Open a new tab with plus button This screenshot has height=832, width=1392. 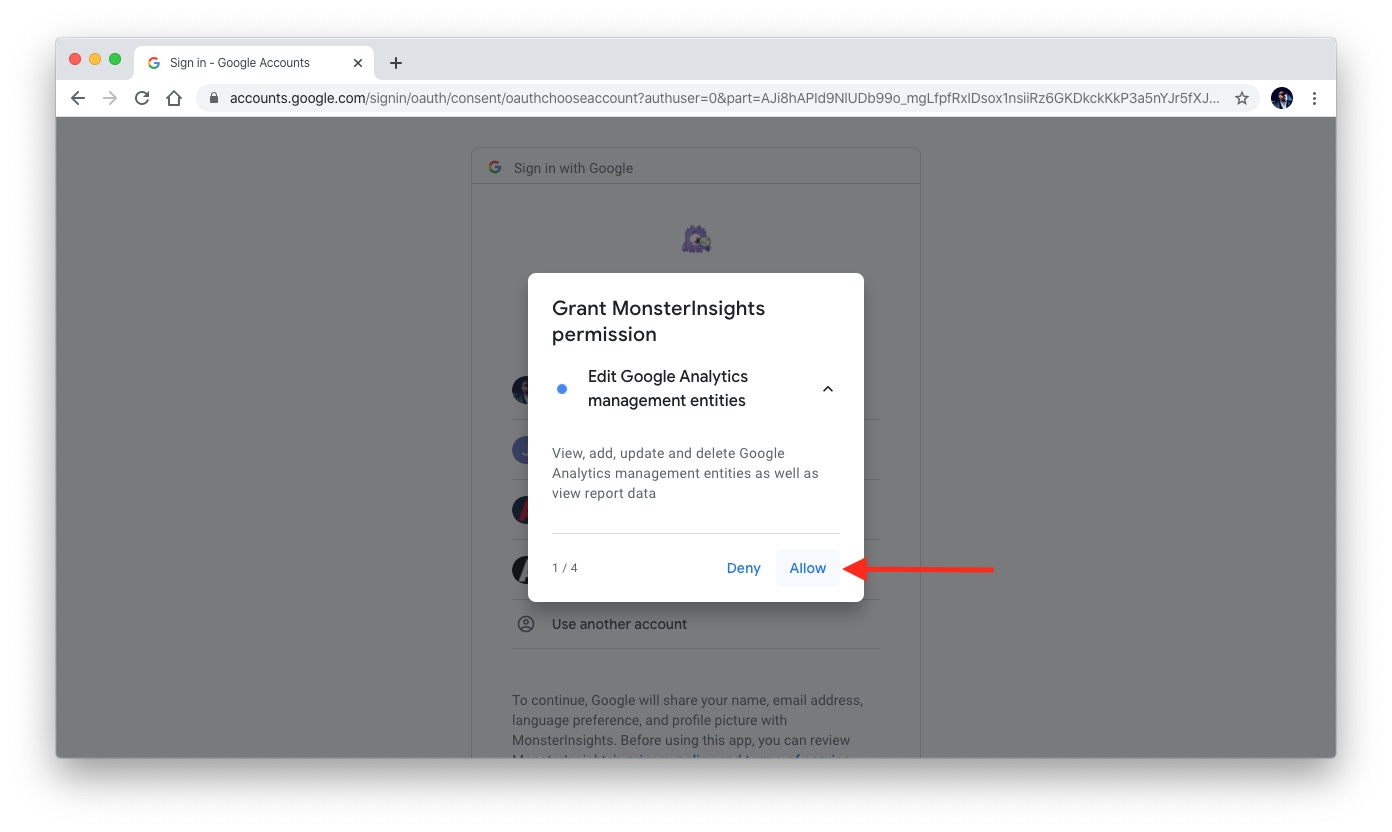(396, 63)
